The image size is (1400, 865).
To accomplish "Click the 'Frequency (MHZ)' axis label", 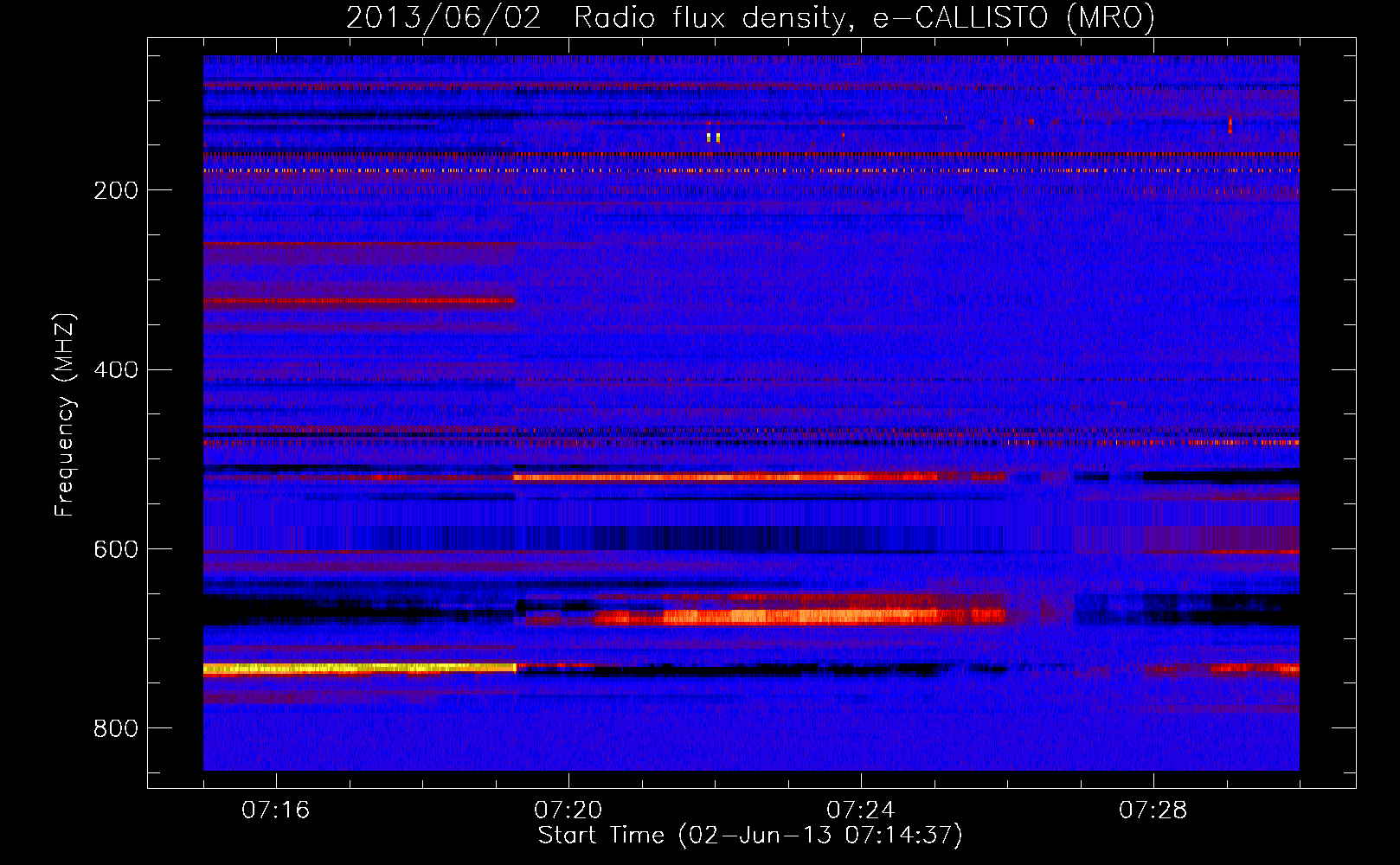I will (x=64, y=414).
